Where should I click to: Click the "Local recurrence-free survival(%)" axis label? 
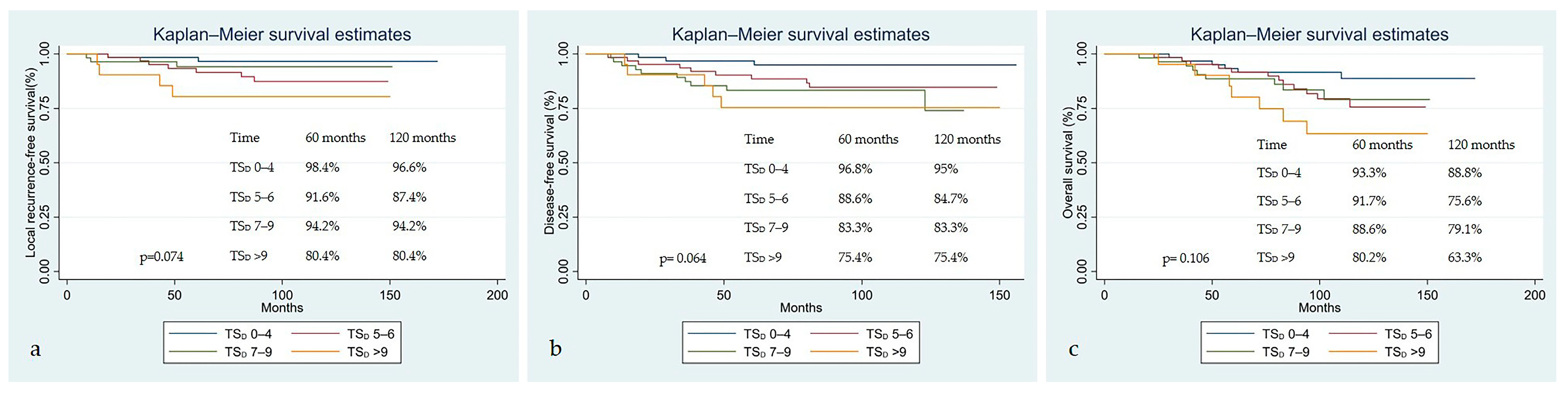click(x=31, y=162)
